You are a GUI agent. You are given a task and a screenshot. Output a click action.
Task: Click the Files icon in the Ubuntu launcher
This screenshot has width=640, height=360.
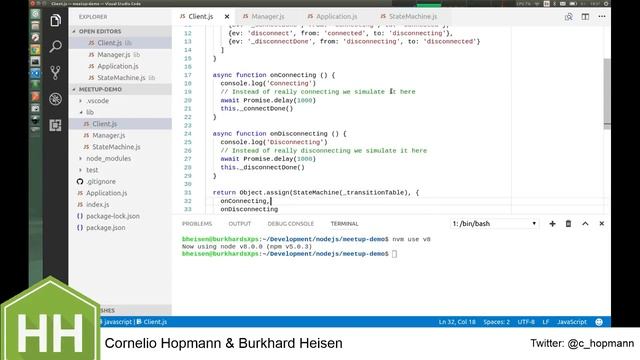coord(36,26)
